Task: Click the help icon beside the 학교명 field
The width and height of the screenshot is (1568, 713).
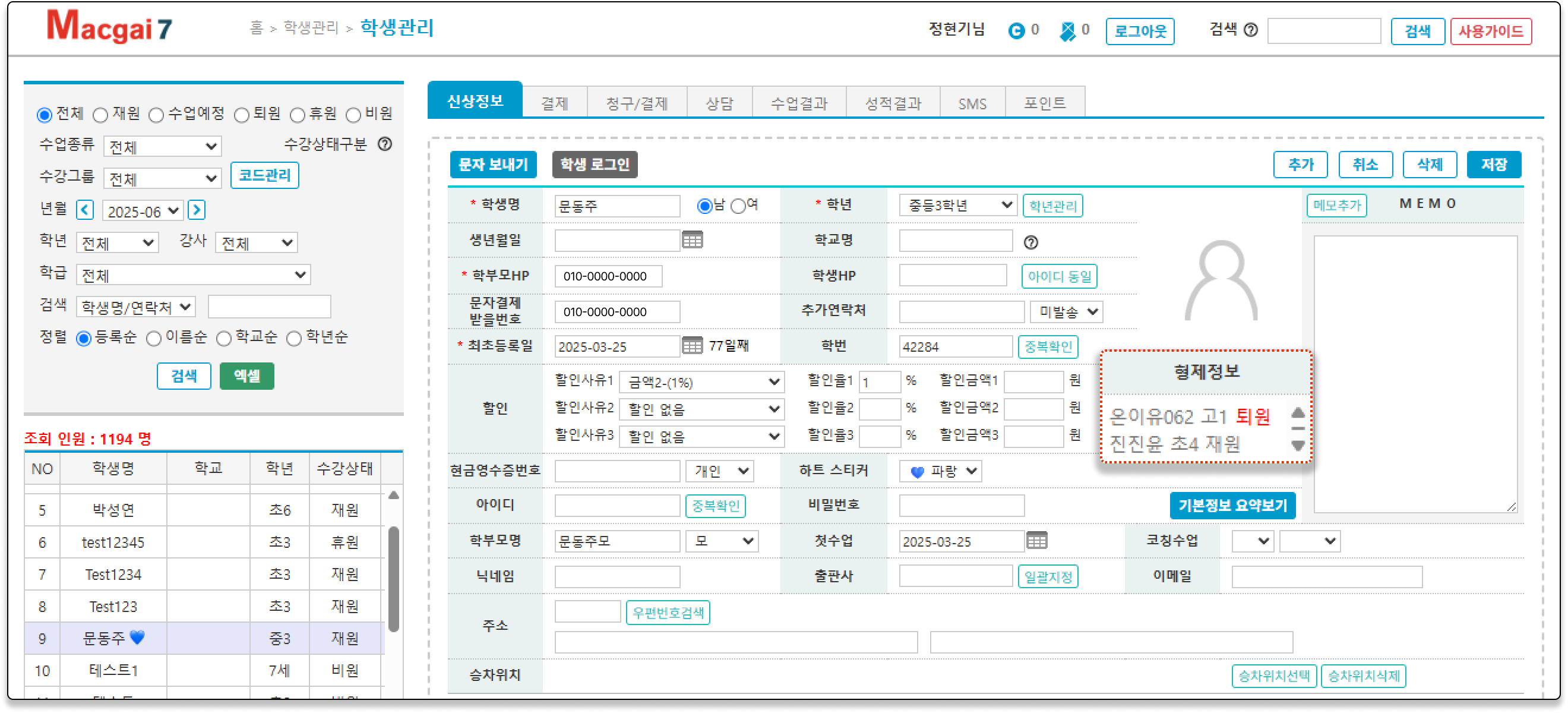Action: tap(1030, 242)
